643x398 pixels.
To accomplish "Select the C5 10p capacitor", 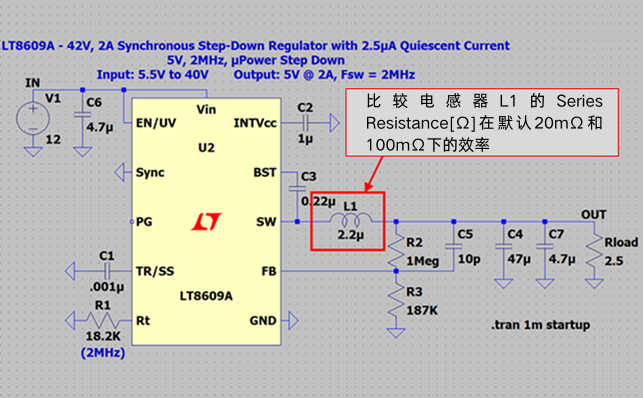I will 454,246.
